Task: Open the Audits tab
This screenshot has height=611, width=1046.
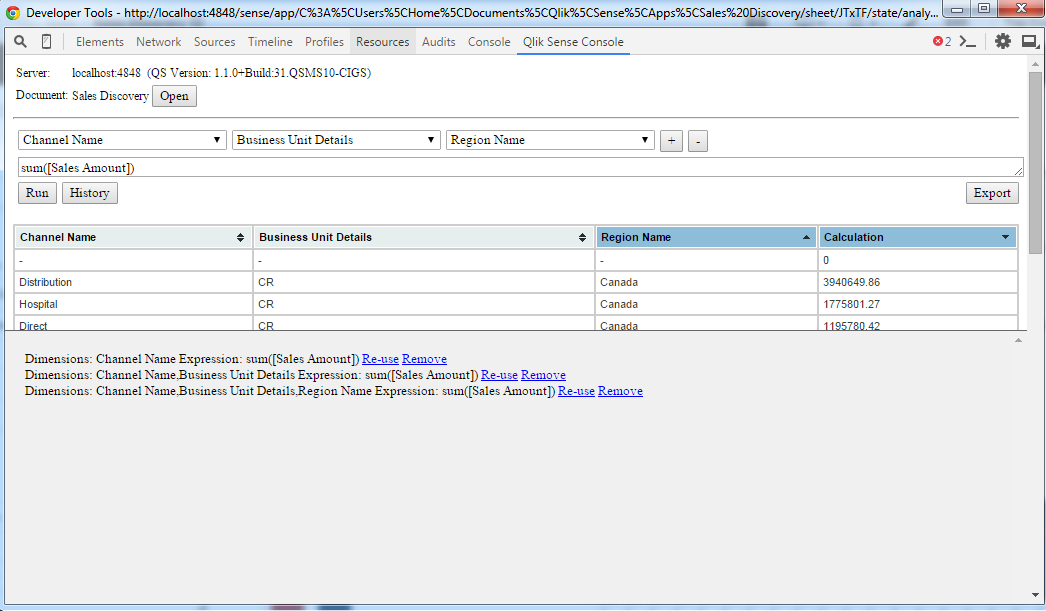Action: [x=438, y=41]
